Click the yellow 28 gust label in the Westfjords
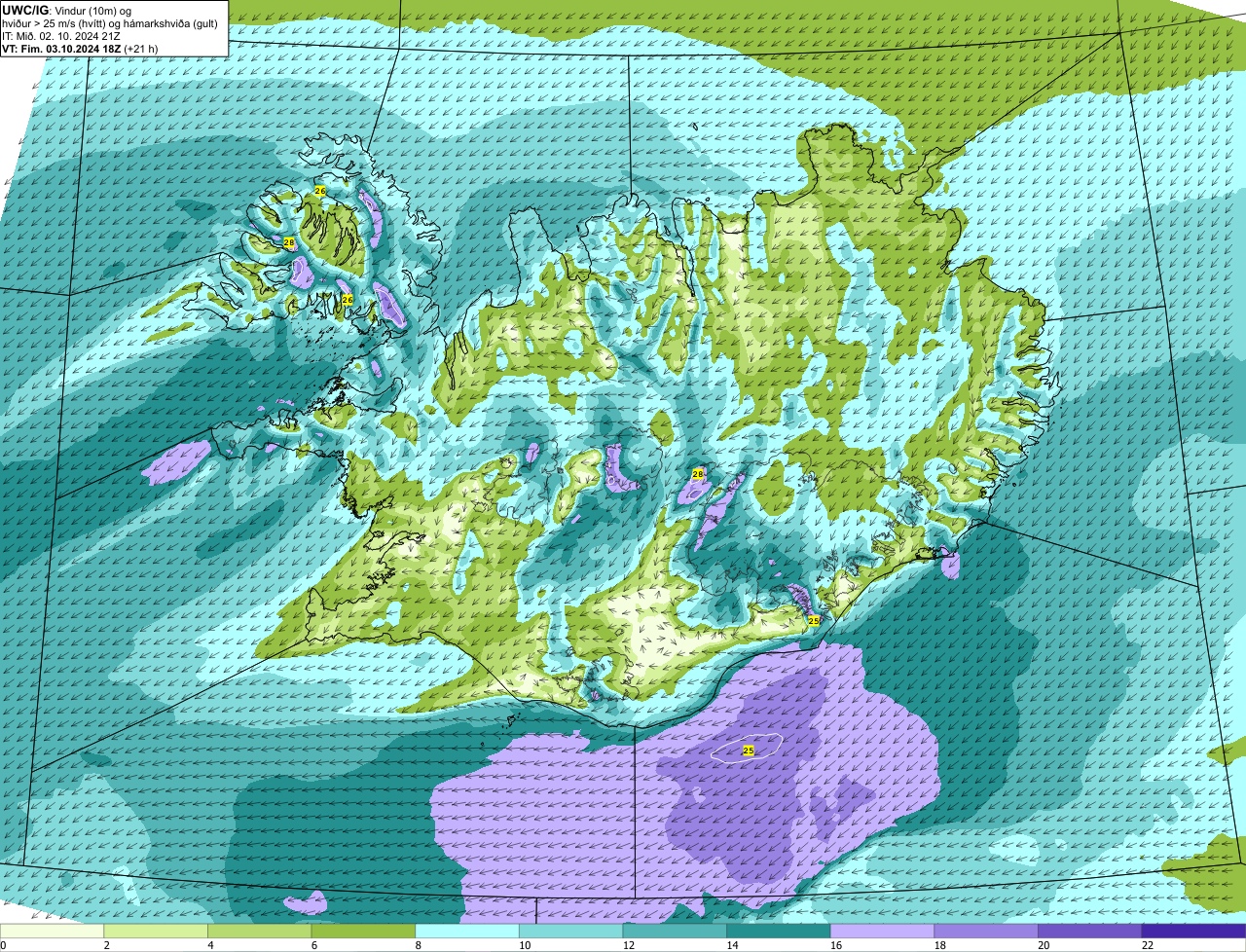 pos(288,242)
